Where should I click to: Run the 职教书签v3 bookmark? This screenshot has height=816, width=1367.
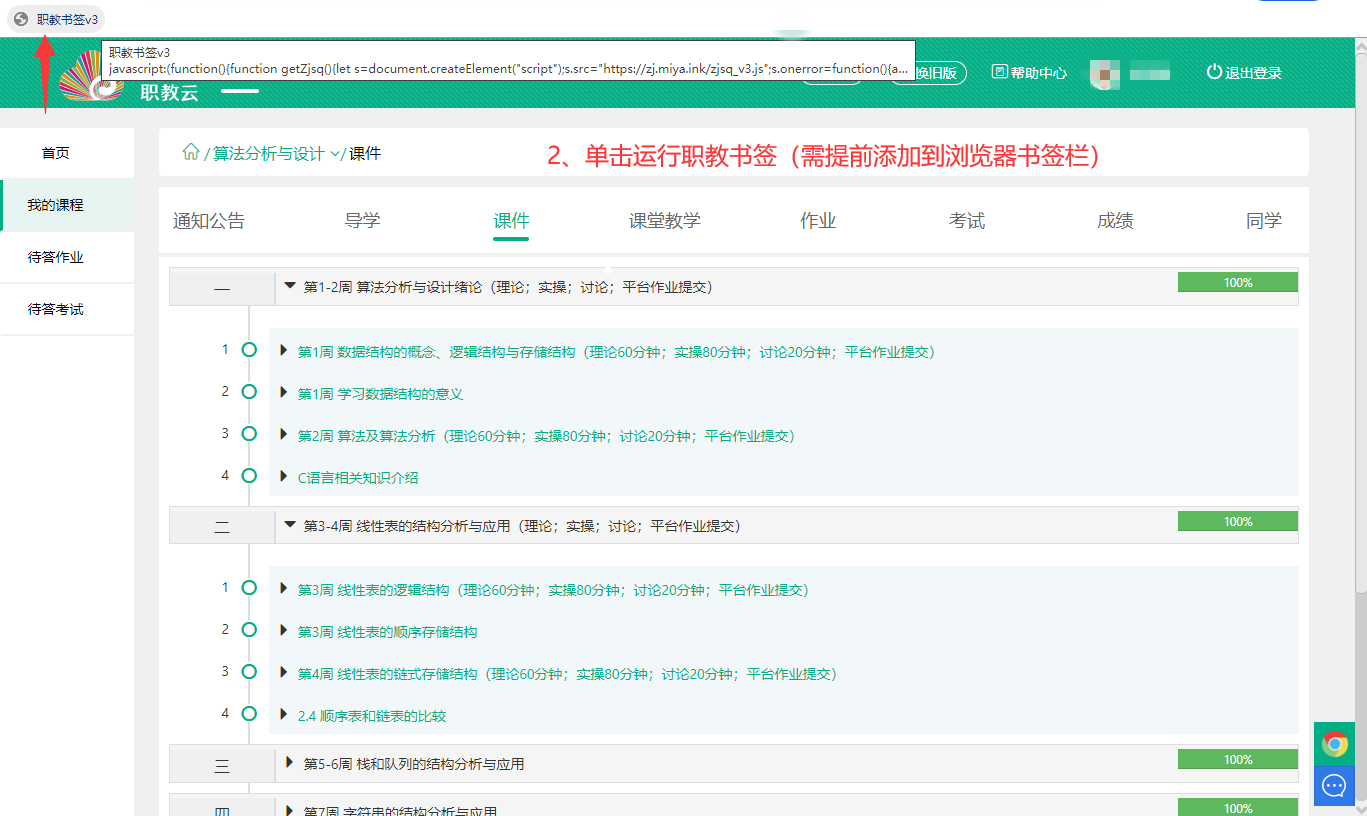[x=56, y=19]
